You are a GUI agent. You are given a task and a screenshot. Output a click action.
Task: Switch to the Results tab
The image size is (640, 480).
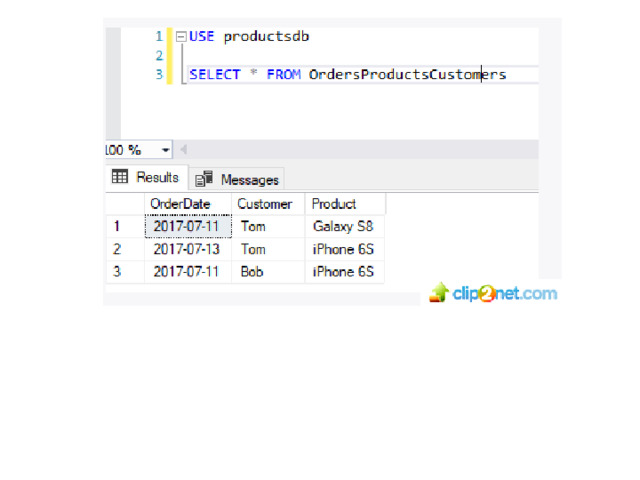coord(146,177)
